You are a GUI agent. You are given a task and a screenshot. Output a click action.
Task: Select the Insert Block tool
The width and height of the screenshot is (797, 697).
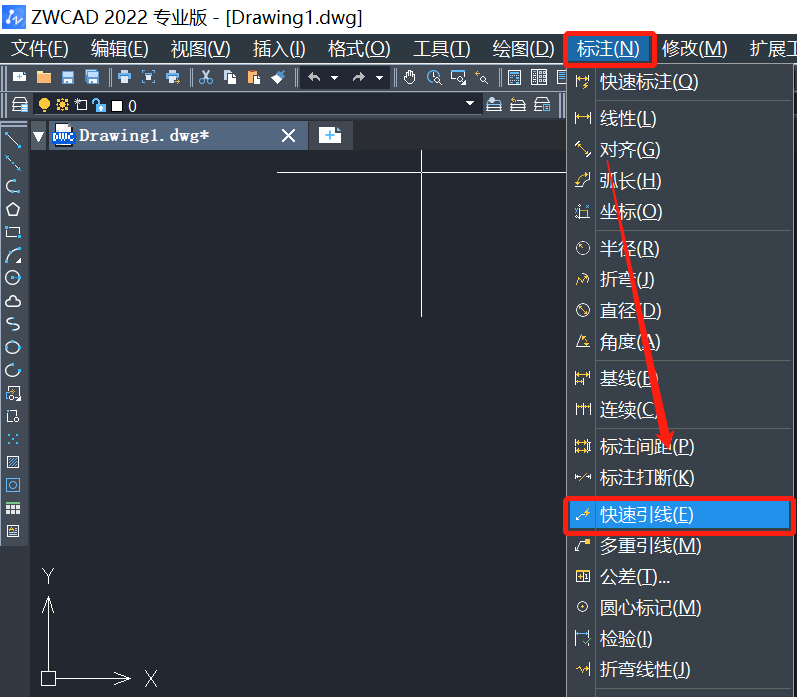[x=13, y=393]
